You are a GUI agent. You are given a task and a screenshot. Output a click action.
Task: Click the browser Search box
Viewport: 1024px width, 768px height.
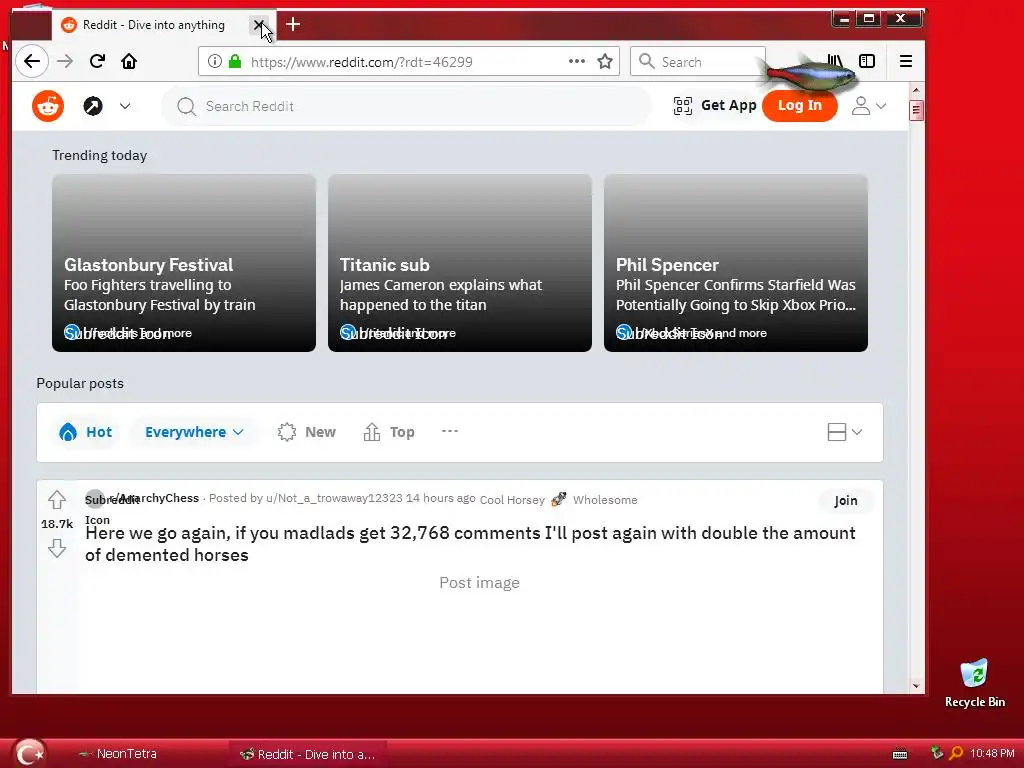(x=697, y=61)
